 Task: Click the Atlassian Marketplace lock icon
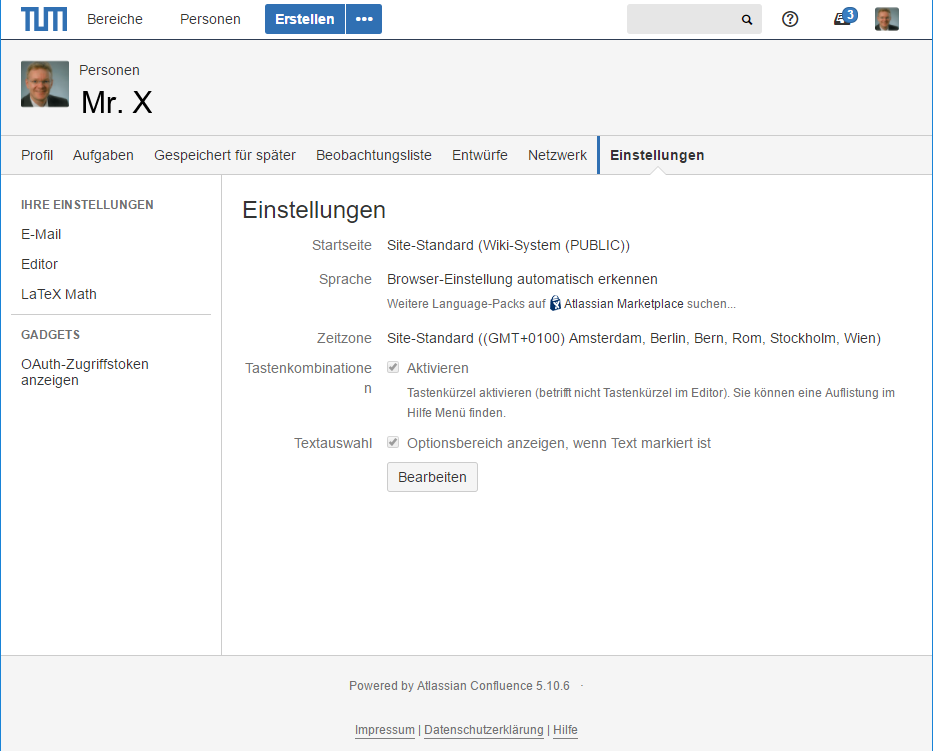[x=555, y=303]
